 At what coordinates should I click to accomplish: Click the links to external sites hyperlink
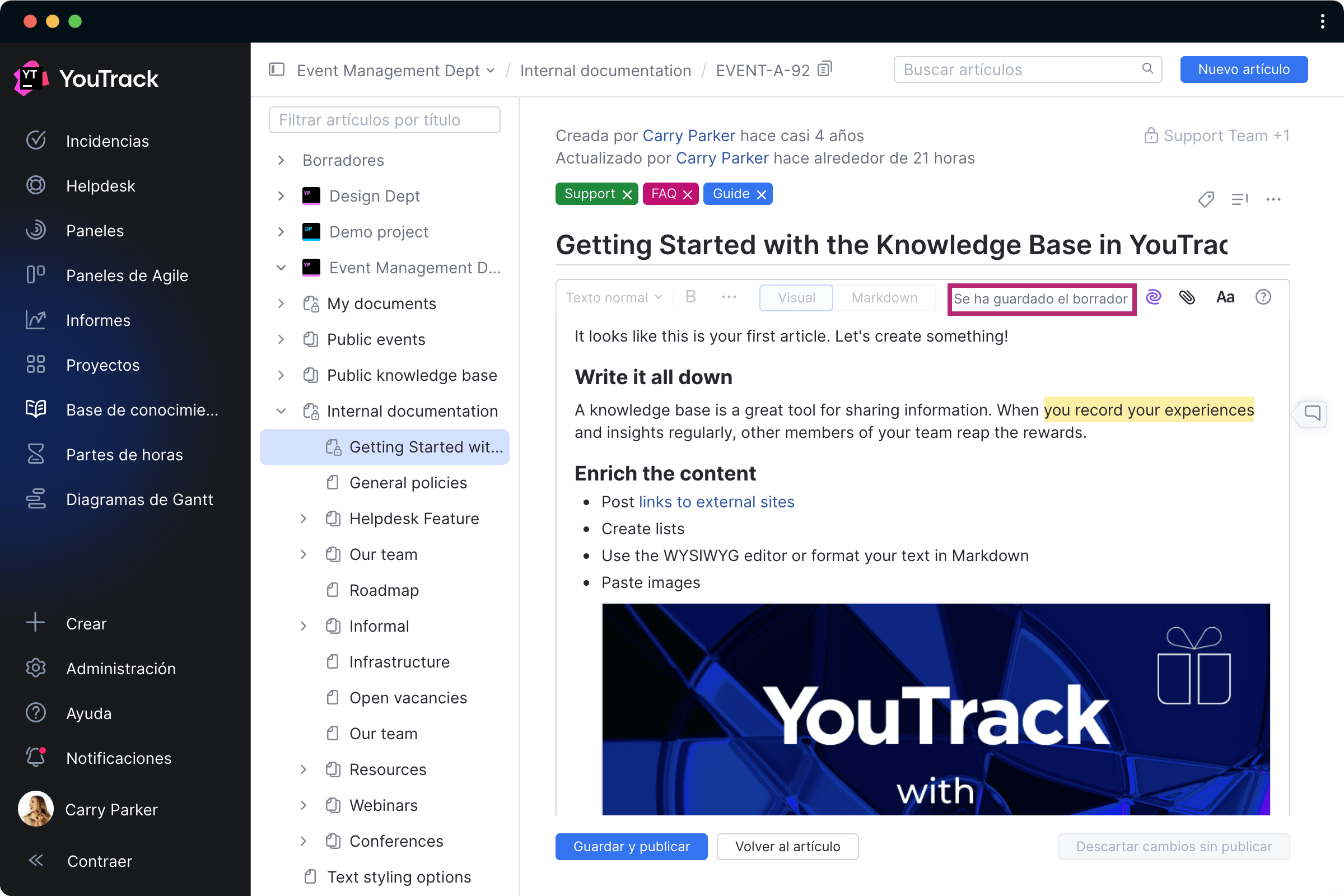pyautogui.click(x=716, y=501)
